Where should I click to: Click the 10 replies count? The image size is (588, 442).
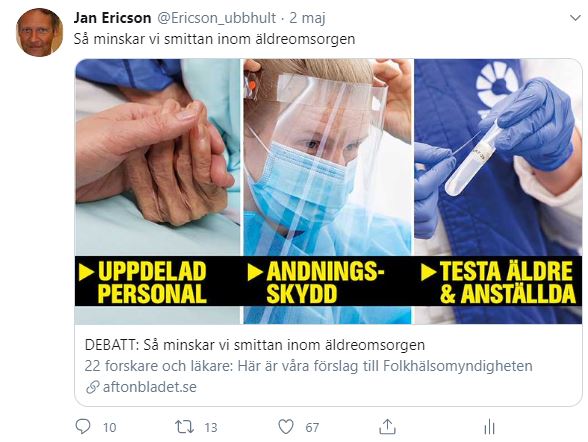[x=110, y=427]
